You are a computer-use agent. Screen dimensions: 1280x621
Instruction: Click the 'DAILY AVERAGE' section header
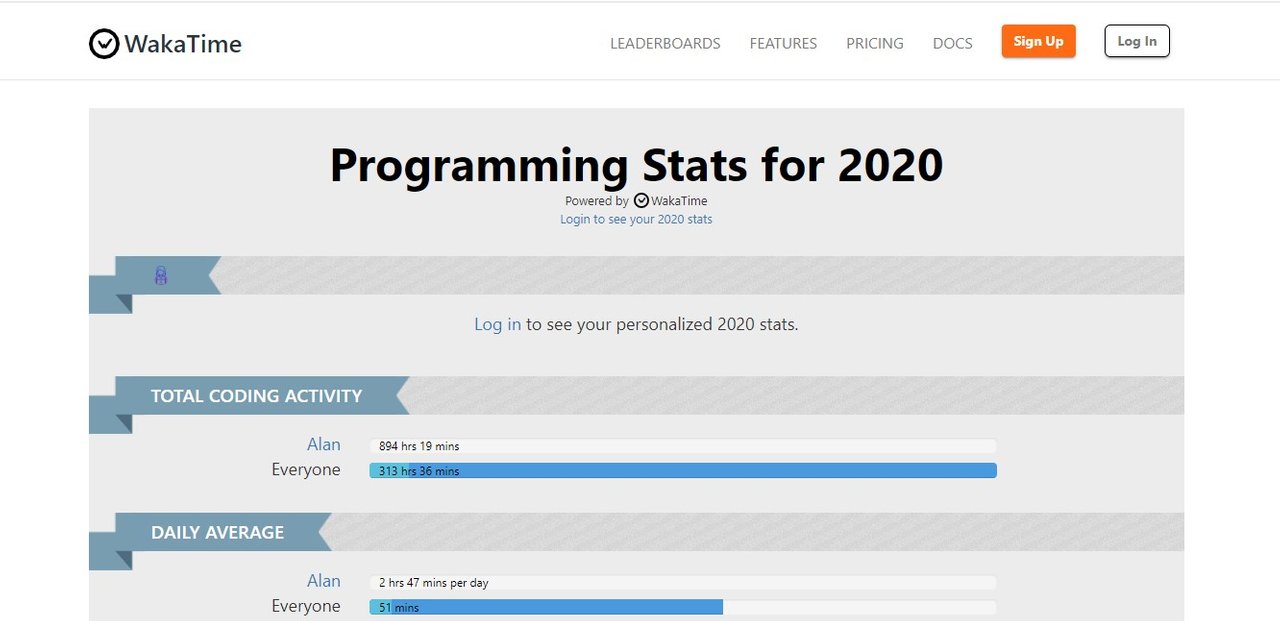click(x=218, y=532)
